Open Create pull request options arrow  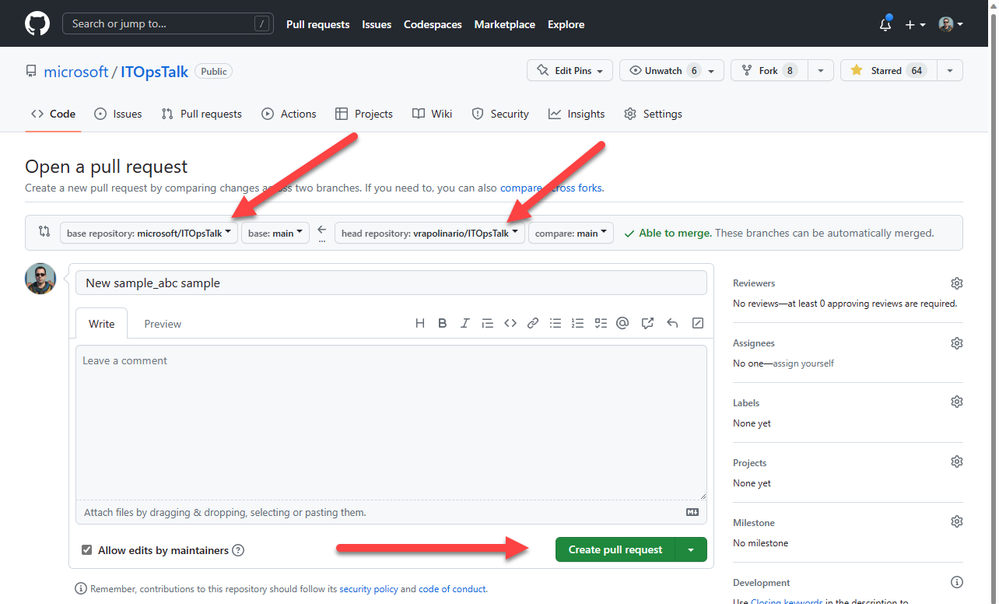(691, 549)
